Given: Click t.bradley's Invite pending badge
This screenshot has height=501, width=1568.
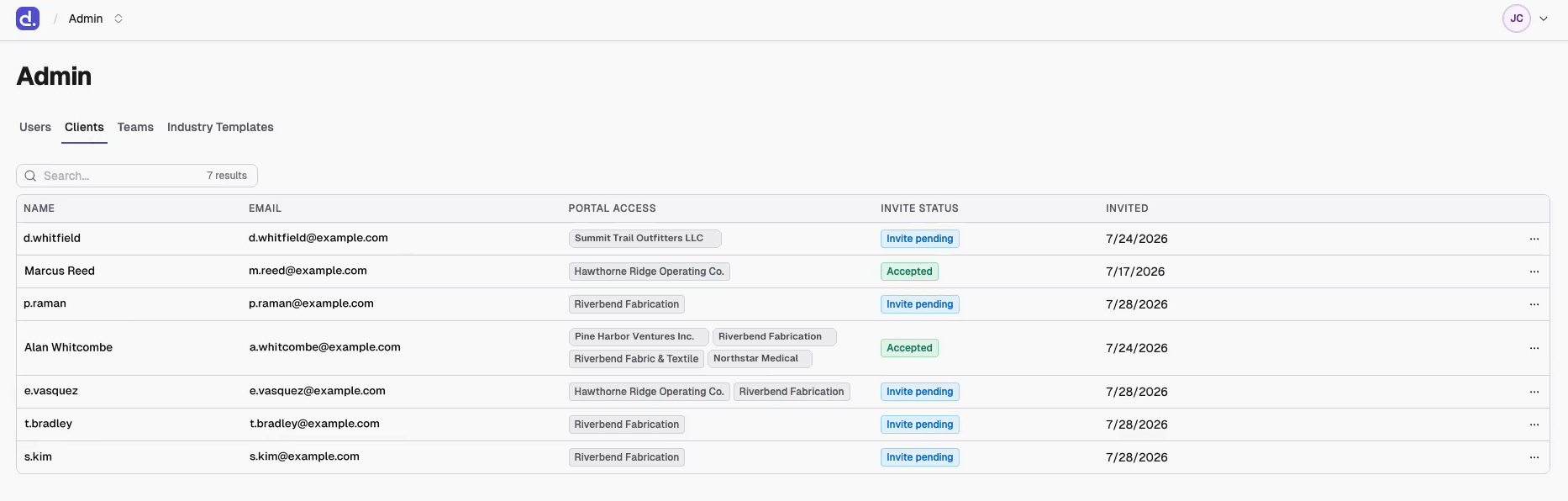Looking at the screenshot, I should (x=919, y=425).
